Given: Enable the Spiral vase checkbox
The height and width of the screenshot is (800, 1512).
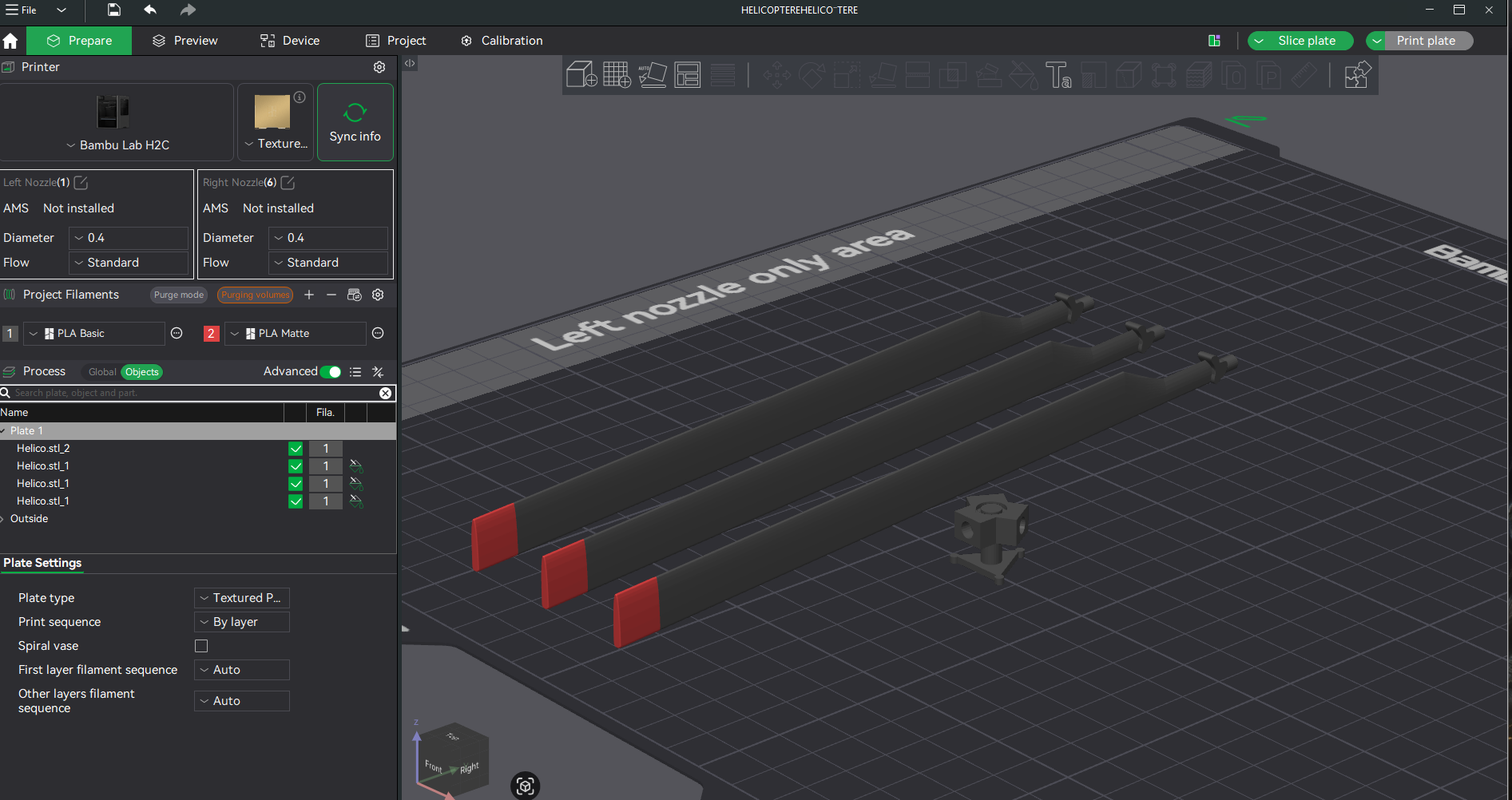Looking at the screenshot, I should 201,646.
